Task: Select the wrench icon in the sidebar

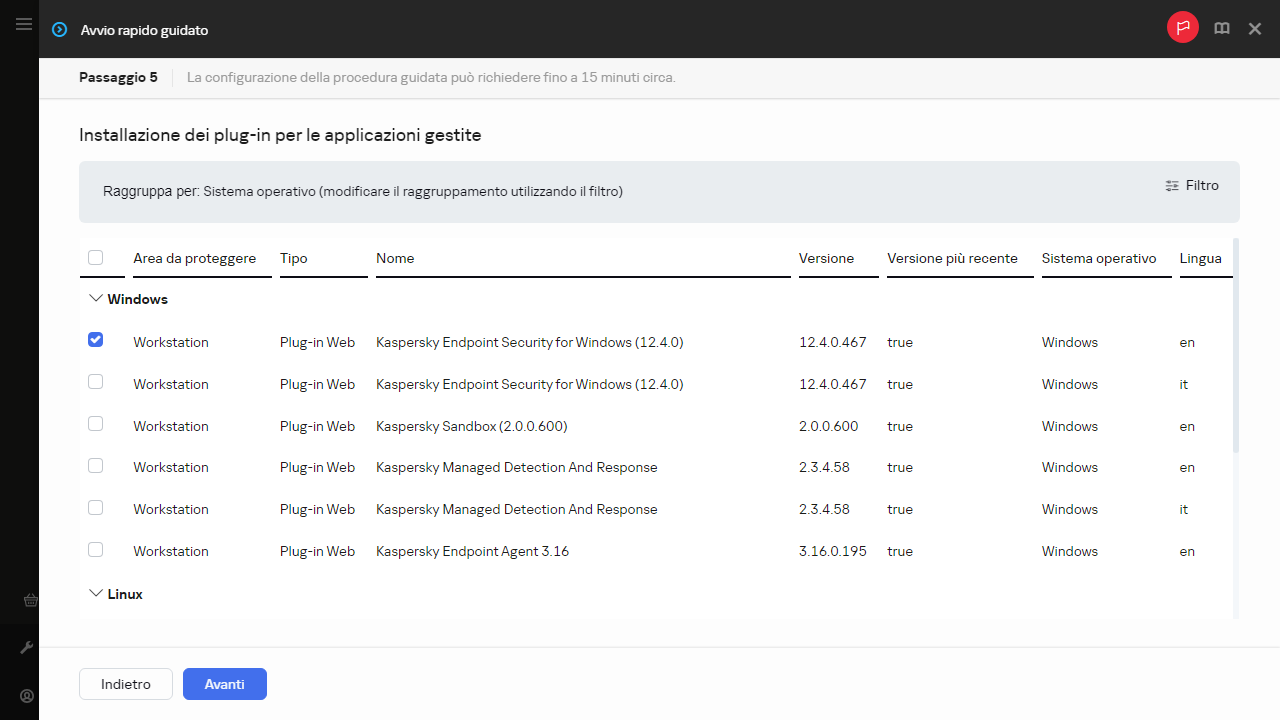Action: pos(27,647)
